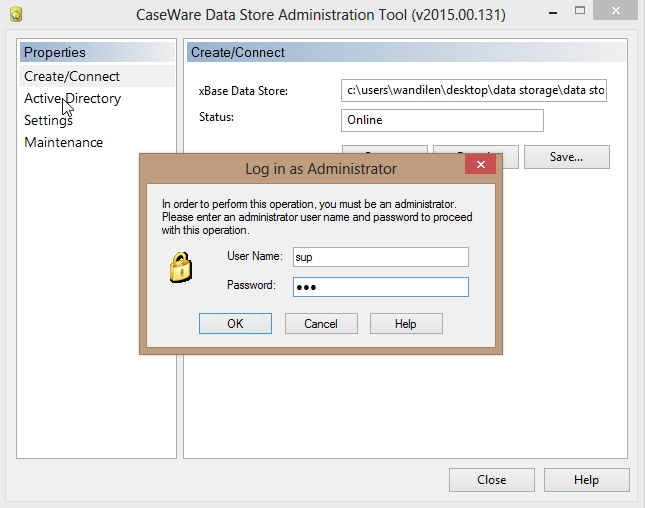Select Maintenance in the Properties list

pos(63,142)
